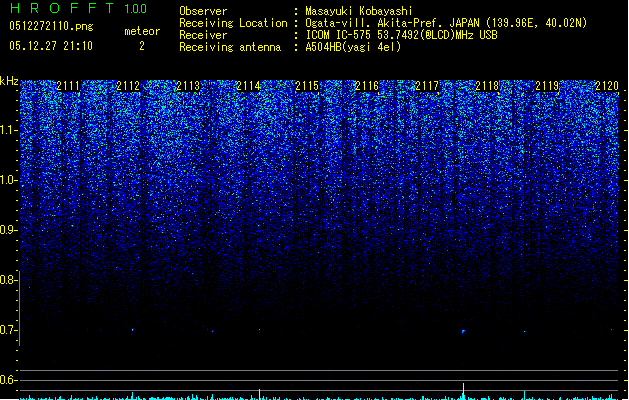Click the HROFFT title text
Viewport: 629px width, 400px height.
pyautogui.click(x=62, y=8)
